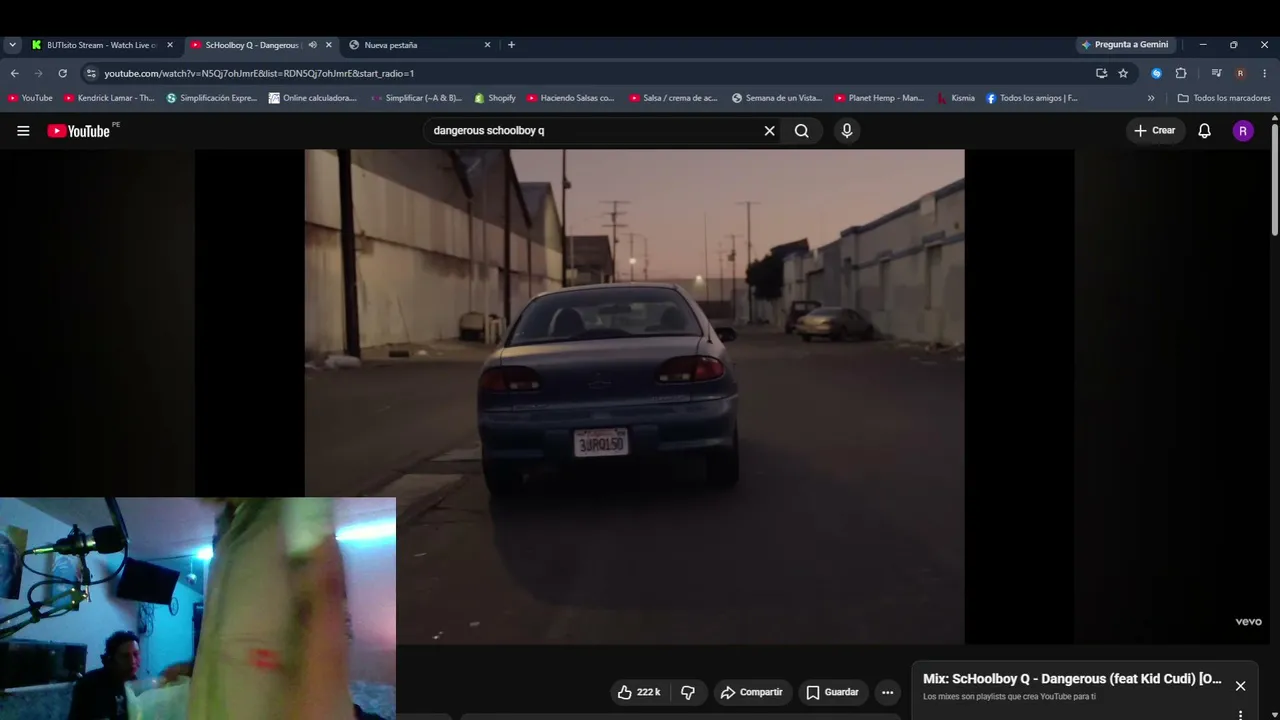Open the Semana de un Vista... bookmark
The height and width of the screenshot is (720, 1280).
(x=777, y=98)
